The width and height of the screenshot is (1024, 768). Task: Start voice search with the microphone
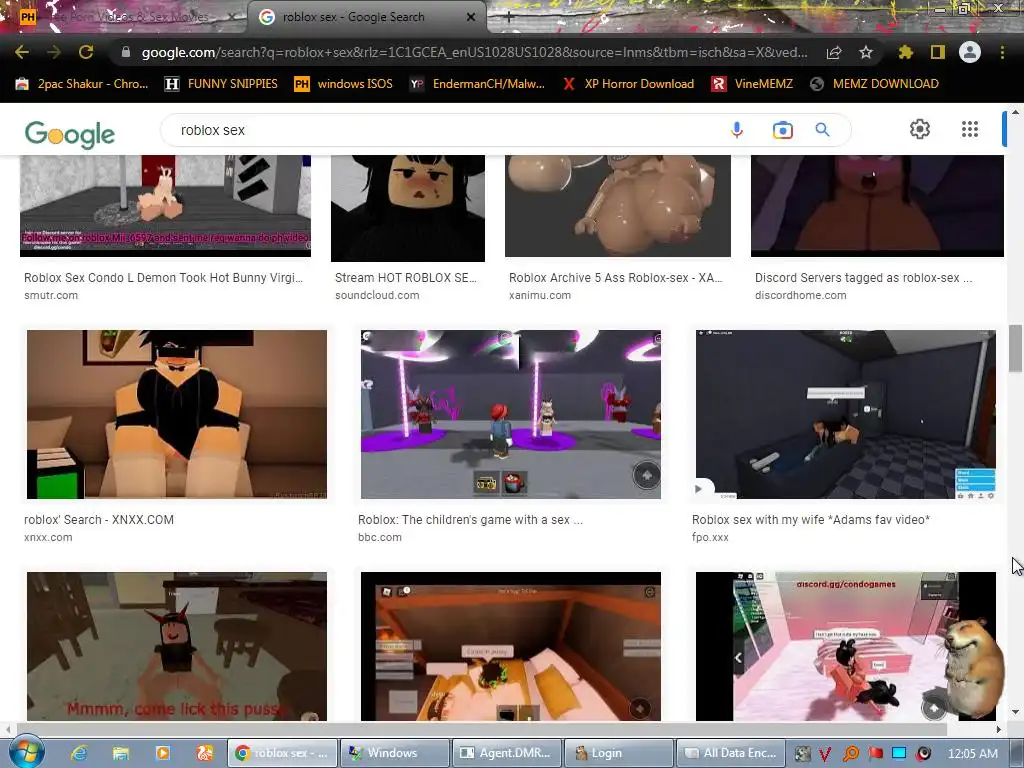coord(737,130)
